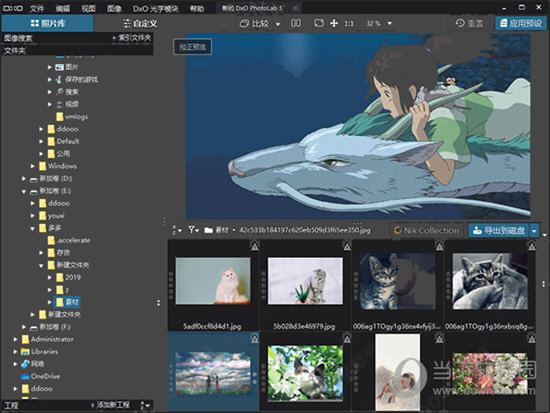
Task: Select the cat among flowers thumbnail
Action: click(x=305, y=373)
